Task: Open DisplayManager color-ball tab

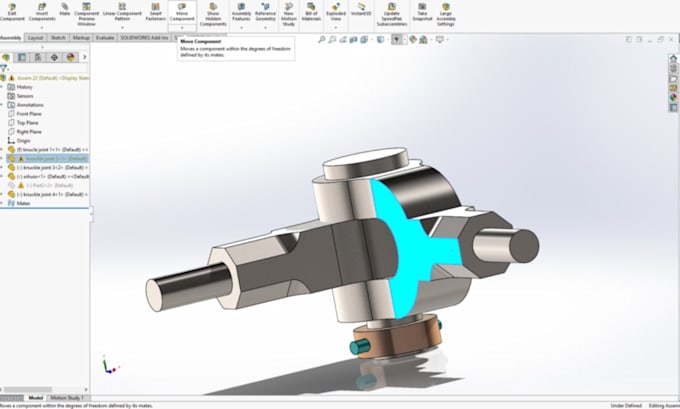Action: point(70,57)
